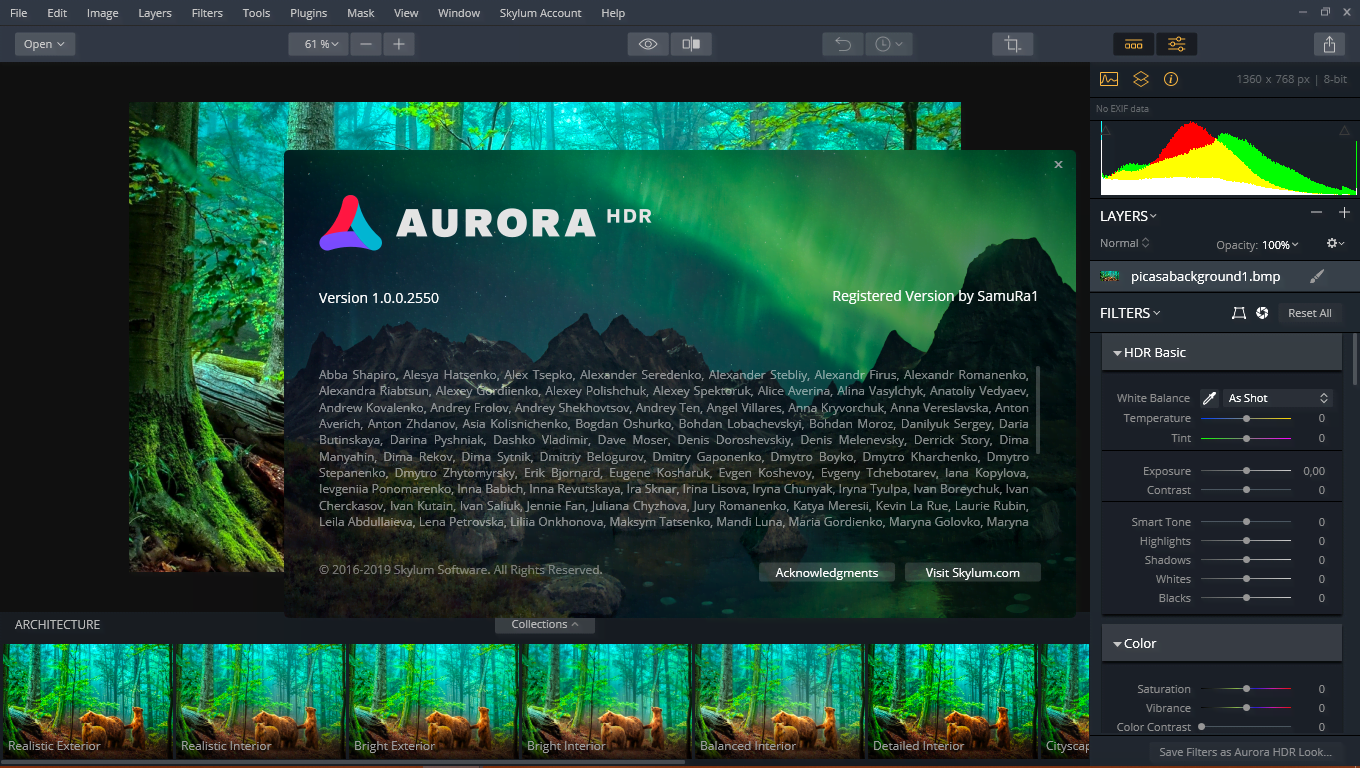1360x768 pixels.
Task: Zoom out with the minus button
Action: click(365, 44)
